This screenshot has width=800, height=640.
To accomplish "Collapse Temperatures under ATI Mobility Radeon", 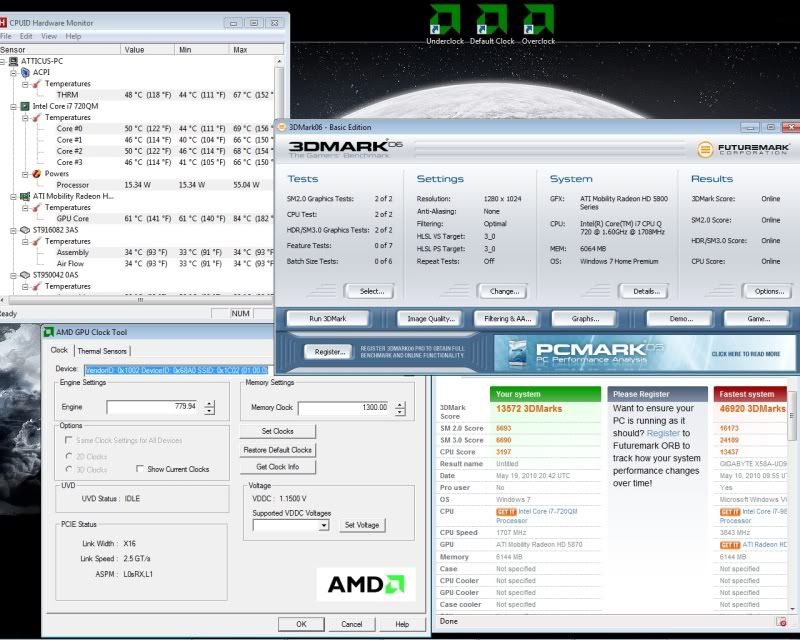I will 25,207.
